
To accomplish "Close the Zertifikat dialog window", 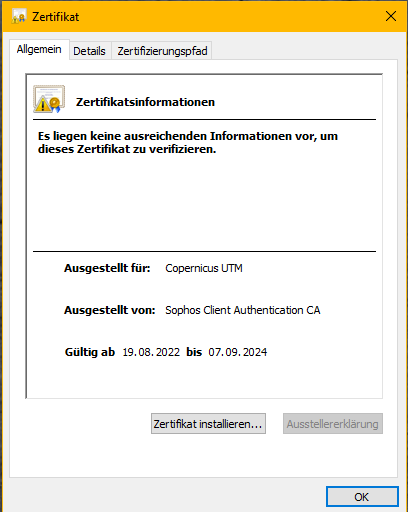I will (391, 16).
